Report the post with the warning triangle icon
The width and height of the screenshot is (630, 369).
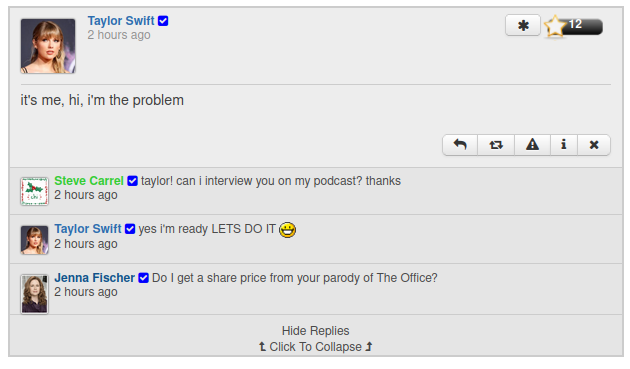532,145
